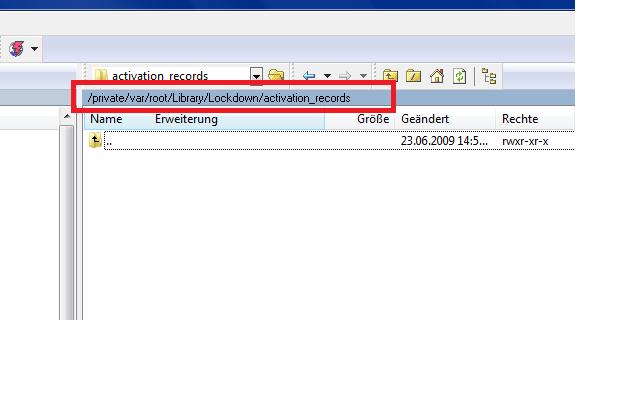
Task: Refresh the remote directory listing
Action: click(x=459, y=75)
